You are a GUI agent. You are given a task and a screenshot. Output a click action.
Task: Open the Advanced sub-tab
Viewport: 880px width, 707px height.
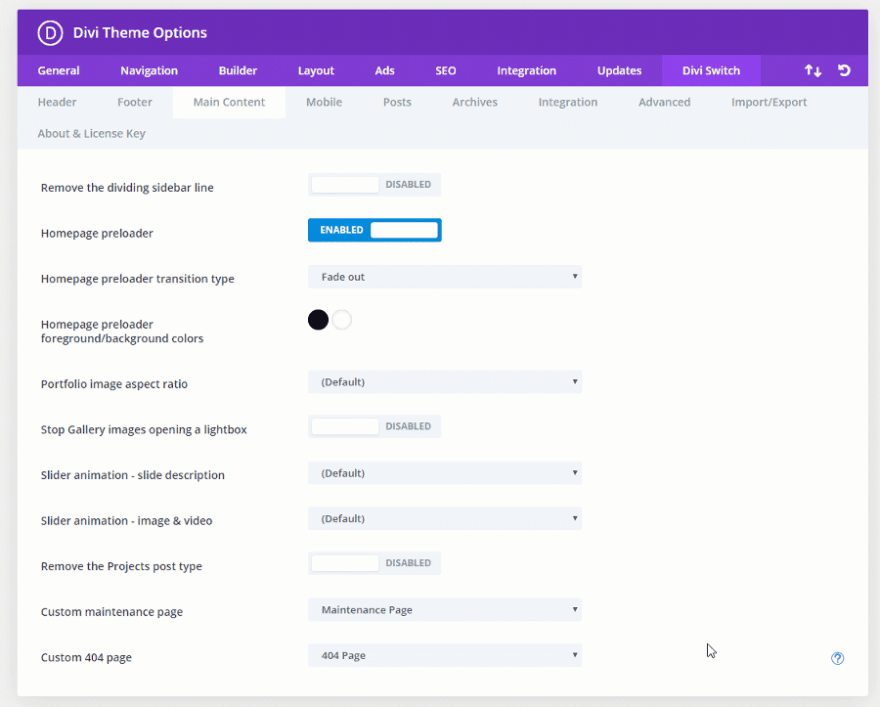[664, 102]
